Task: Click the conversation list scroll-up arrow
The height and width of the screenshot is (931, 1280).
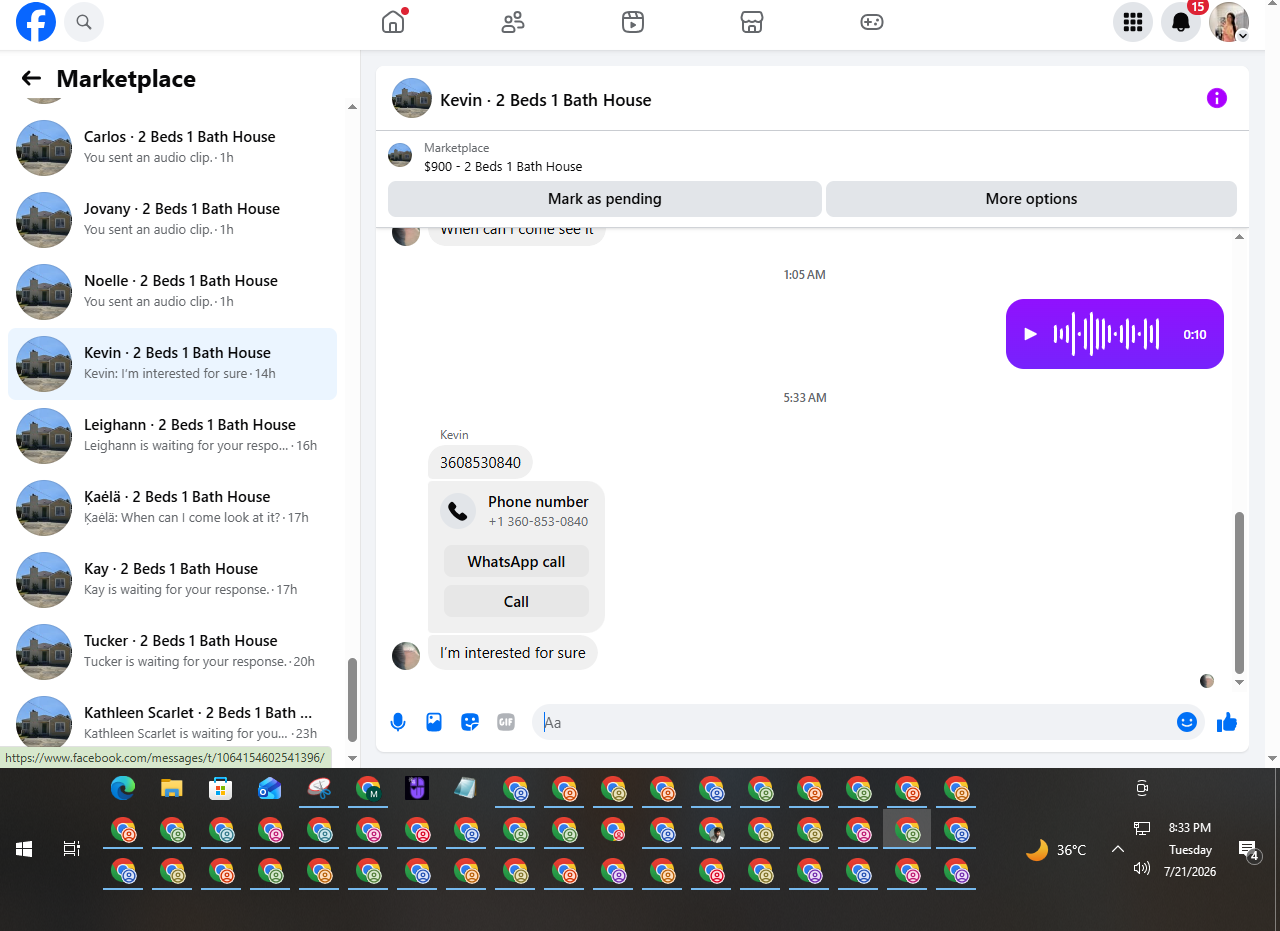Action: click(x=352, y=106)
